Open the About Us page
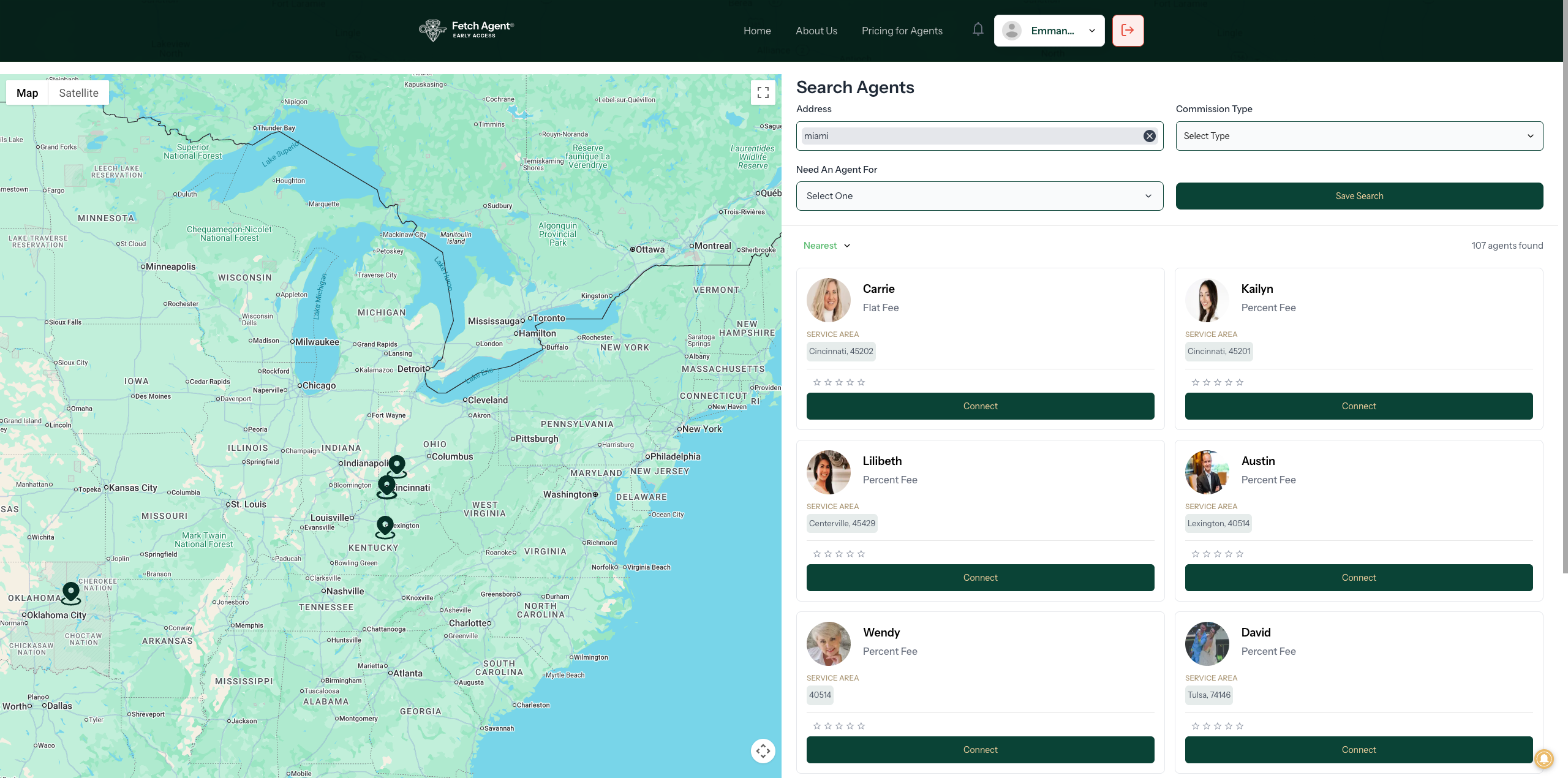1568x778 pixels. (x=816, y=31)
